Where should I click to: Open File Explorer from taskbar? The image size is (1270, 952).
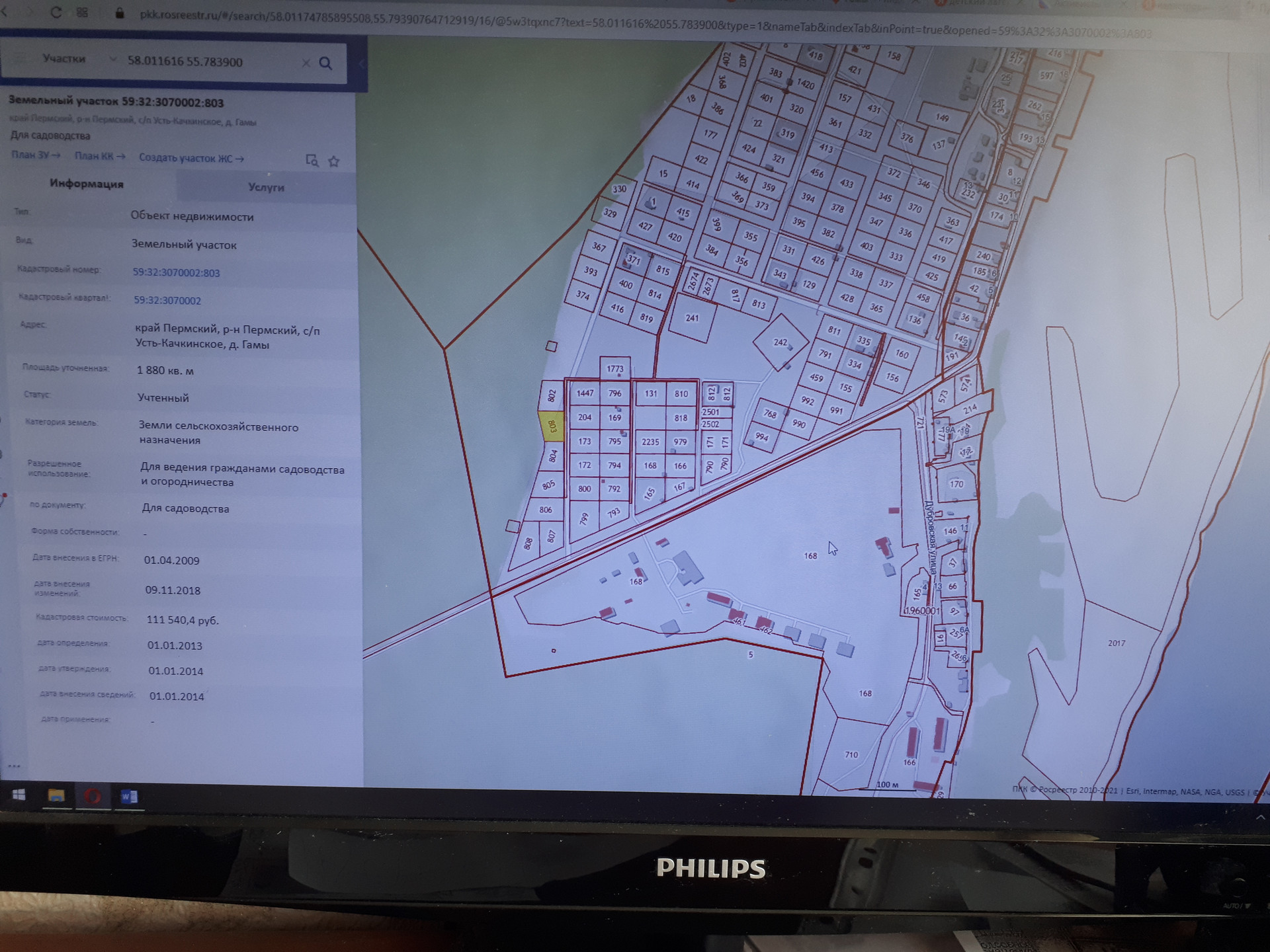56,795
